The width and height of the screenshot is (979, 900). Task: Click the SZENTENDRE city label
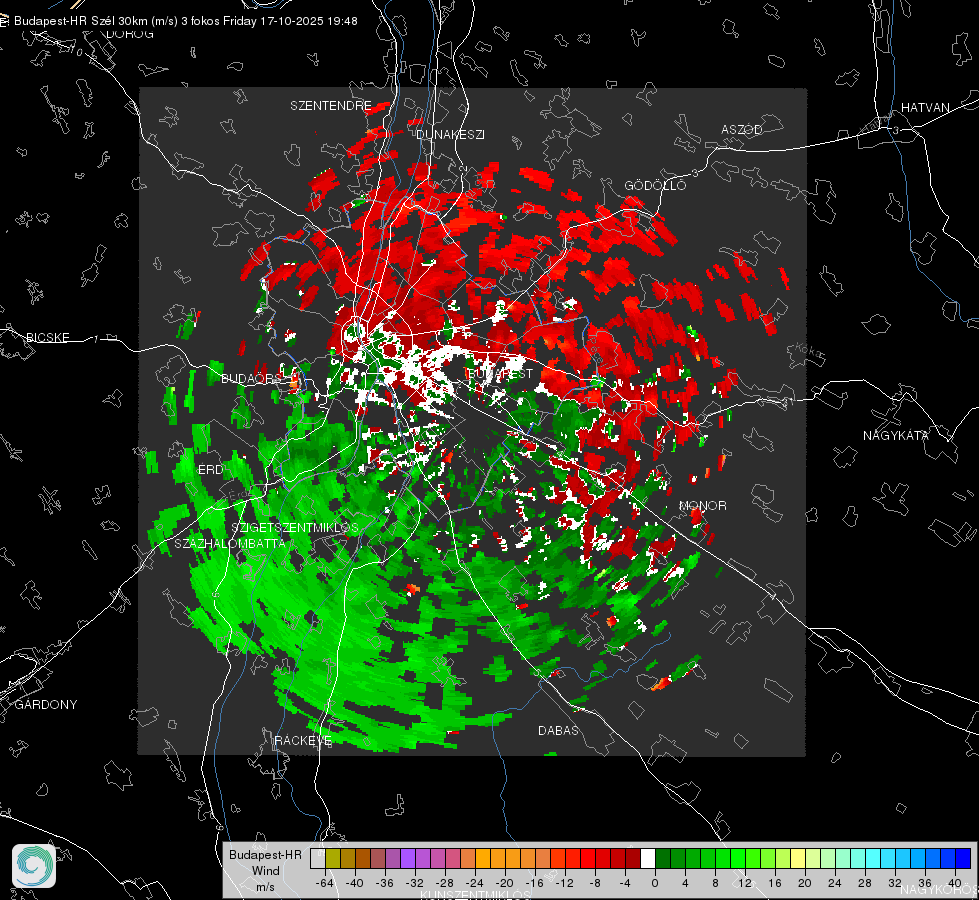331,106
